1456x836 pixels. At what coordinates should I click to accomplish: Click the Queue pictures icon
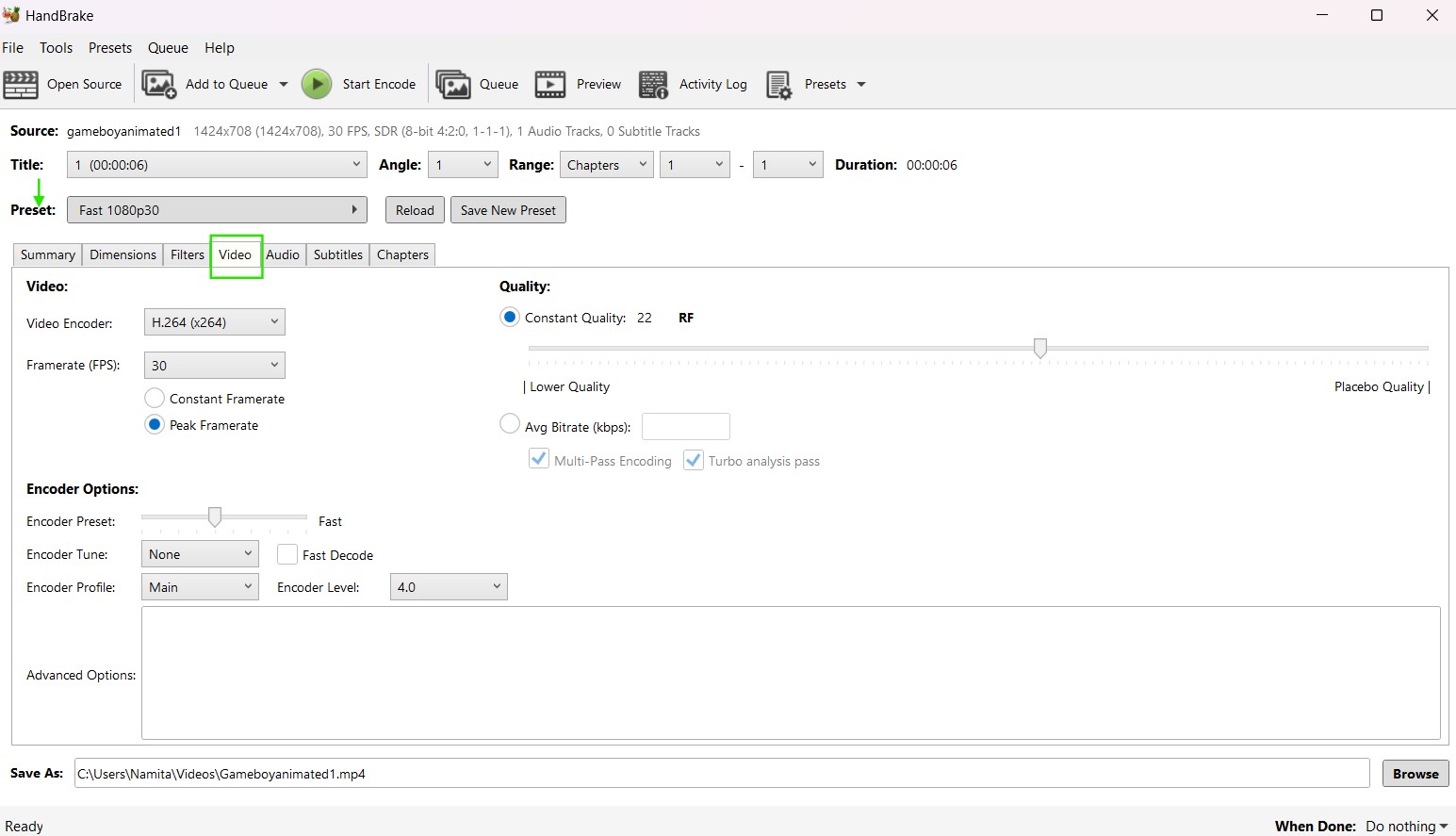[x=453, y=84]
